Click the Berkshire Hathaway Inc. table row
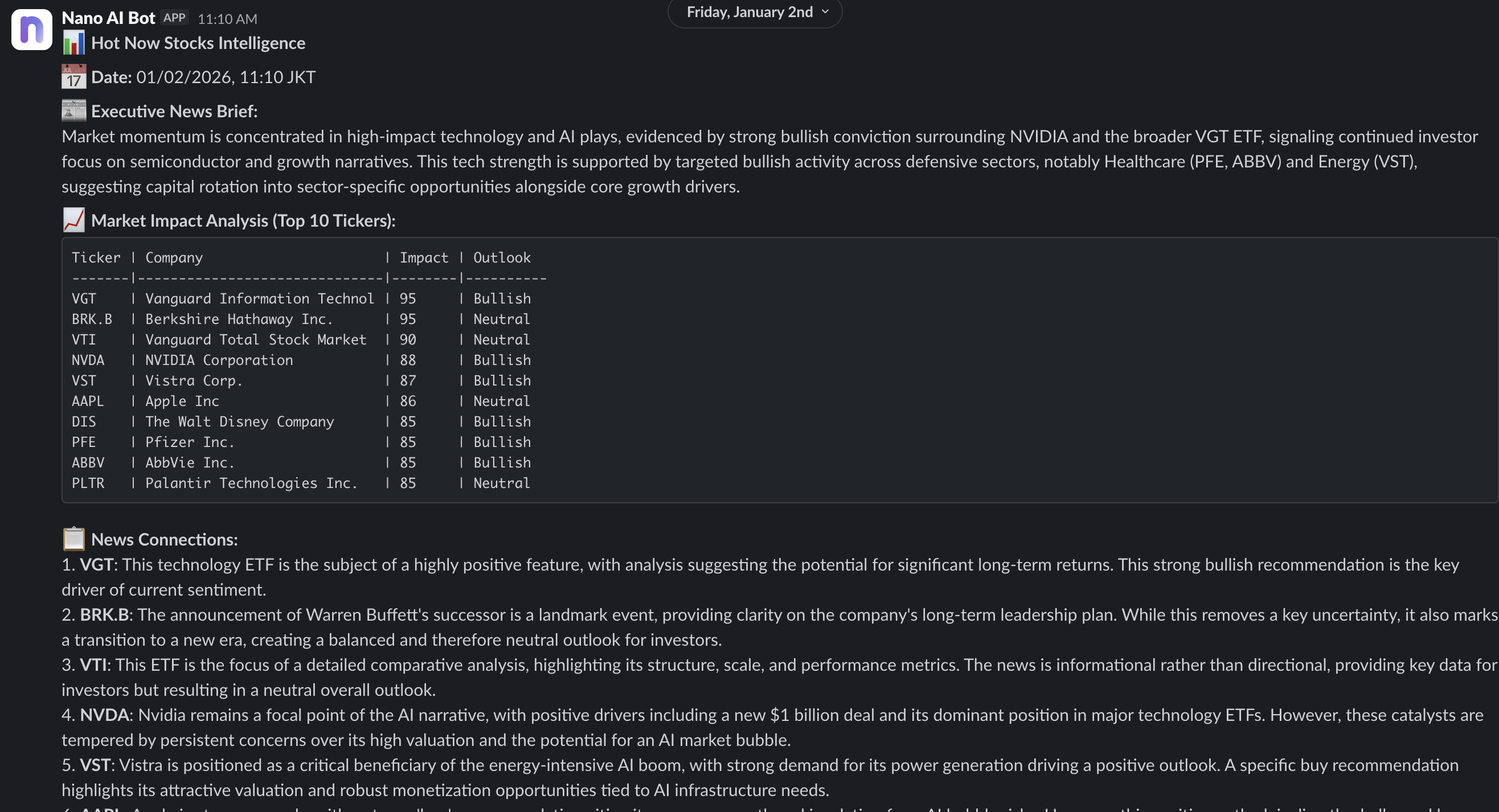 pos(300,319)
